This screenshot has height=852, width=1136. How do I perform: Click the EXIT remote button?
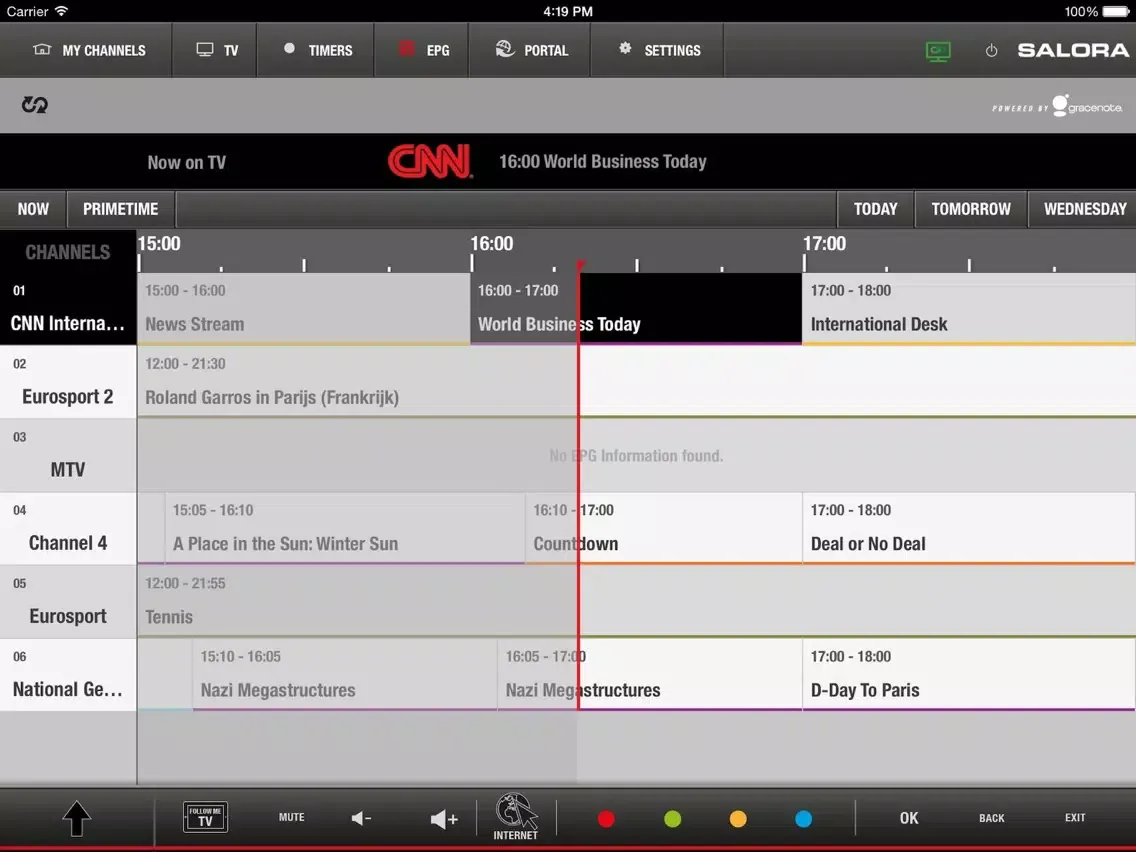tap(1074, 817)
